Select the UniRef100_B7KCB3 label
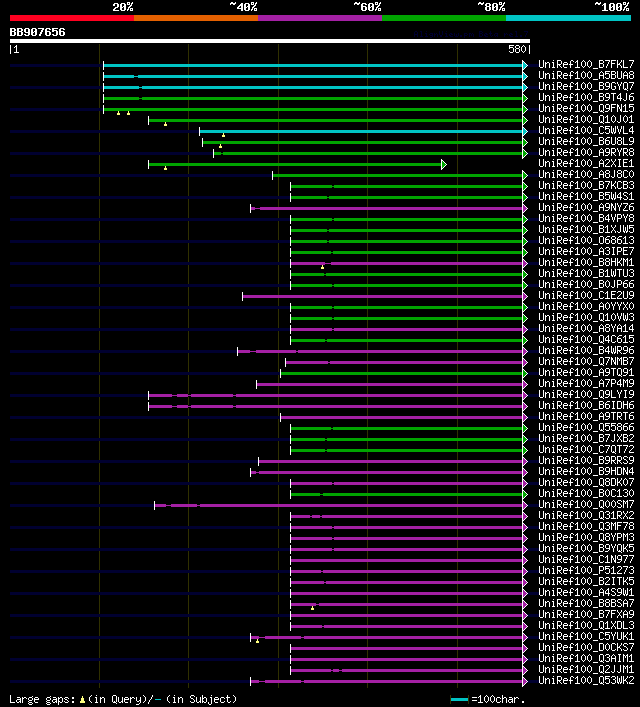The height and width of the screenshot is (707, 640). [586, 185]
